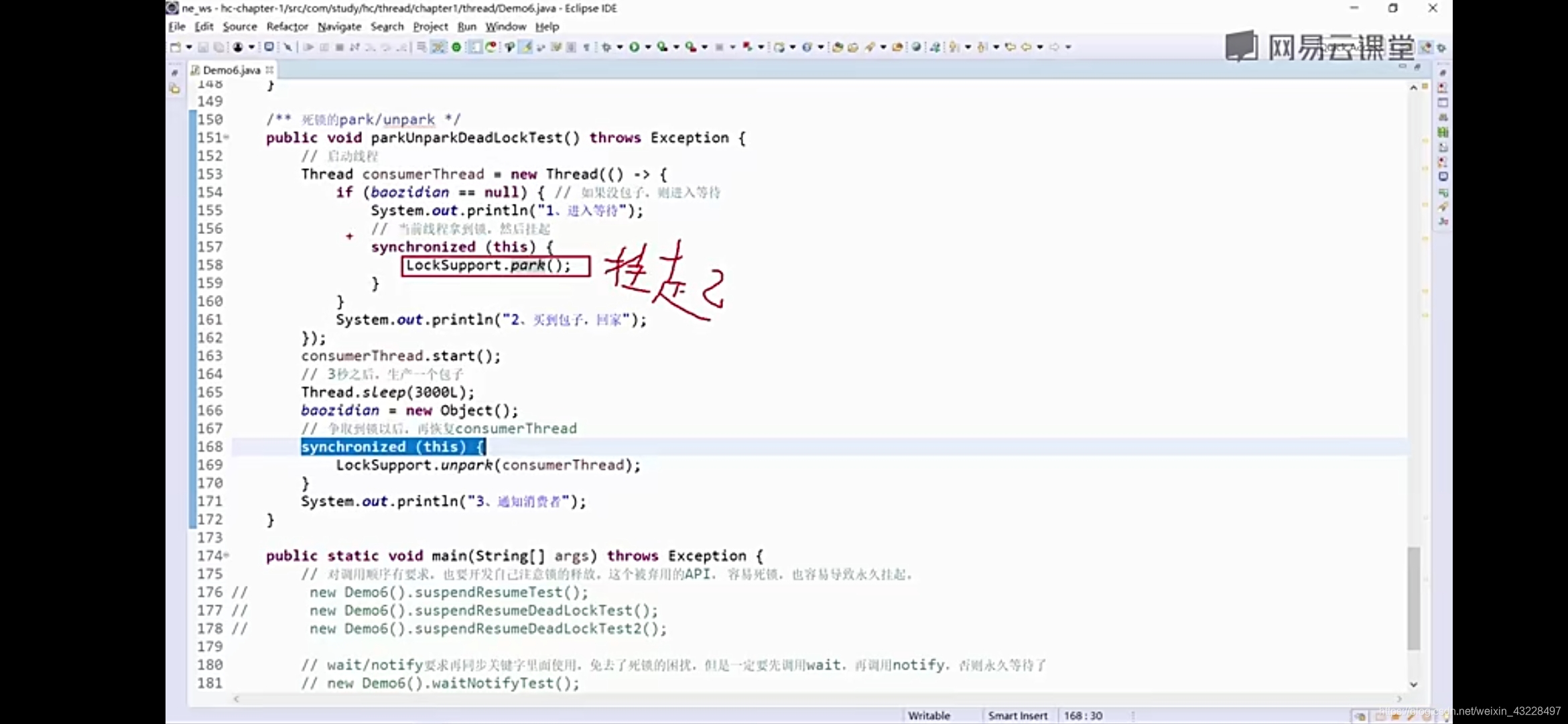The height and width of the screenshot is (724, 1568).
Task: Switch to the Debug perspective icon
Action: click(x=1441, y=48)
